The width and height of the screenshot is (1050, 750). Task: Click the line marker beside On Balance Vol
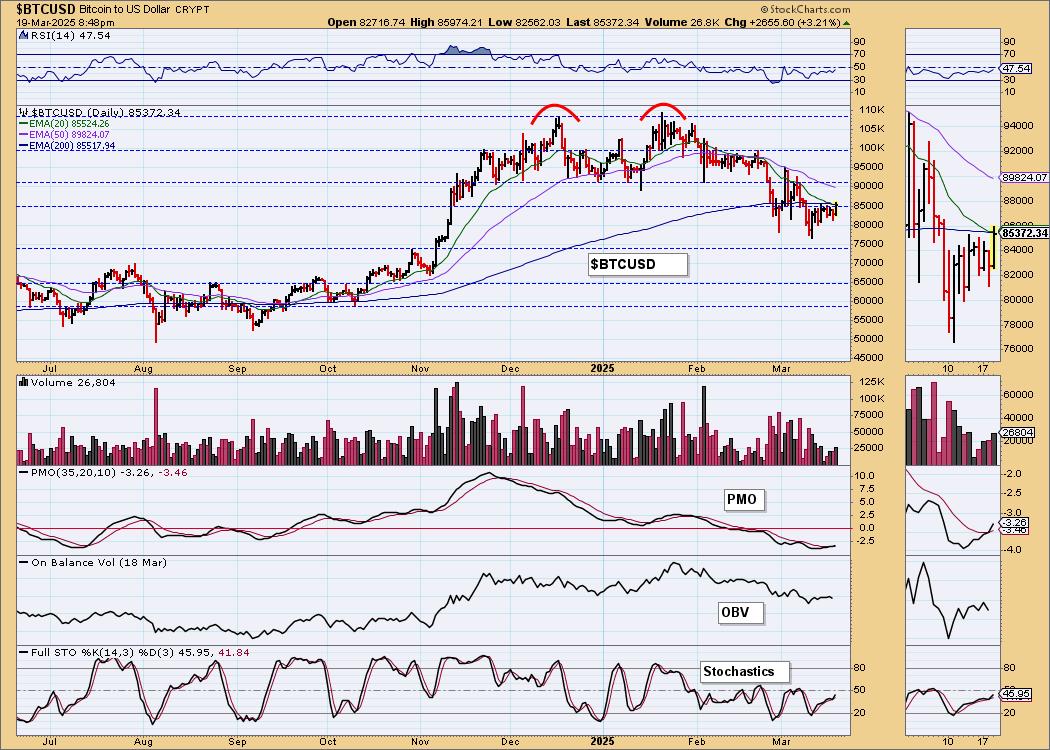point(24,562)
